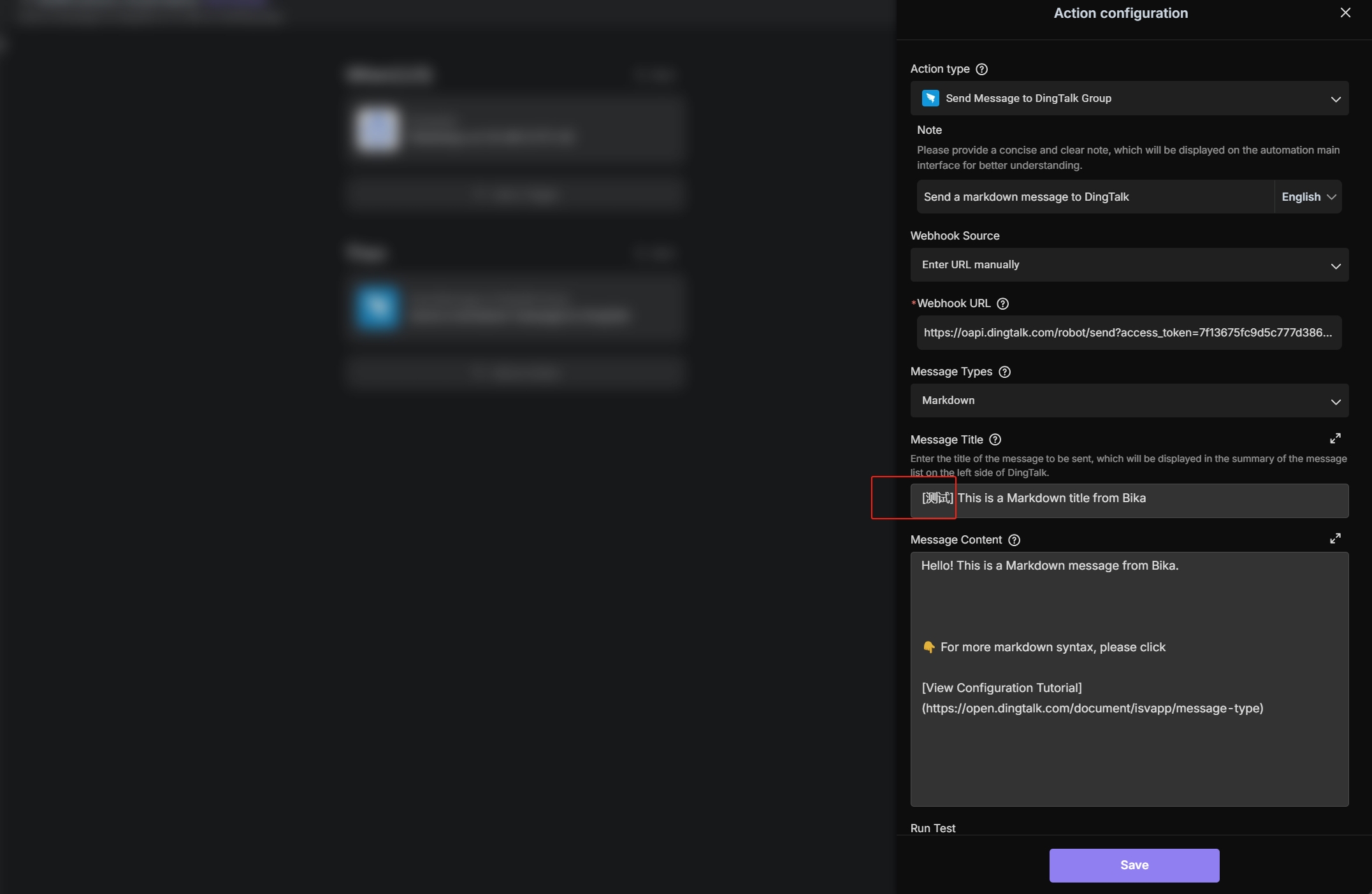
Task: Click the blurred DingTalk action card behind panel
Action: [516, 308]
